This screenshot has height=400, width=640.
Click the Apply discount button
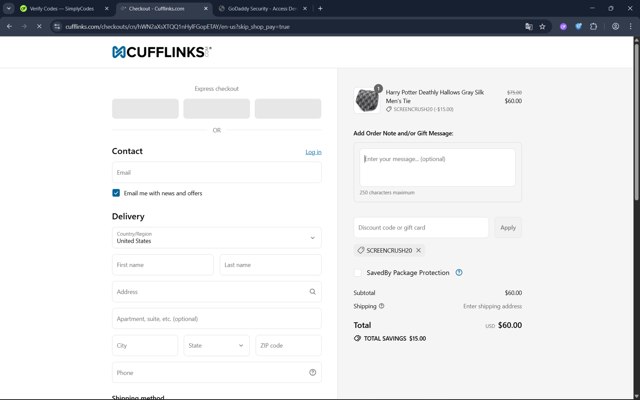pyautogui.click(x=508, y=227)
